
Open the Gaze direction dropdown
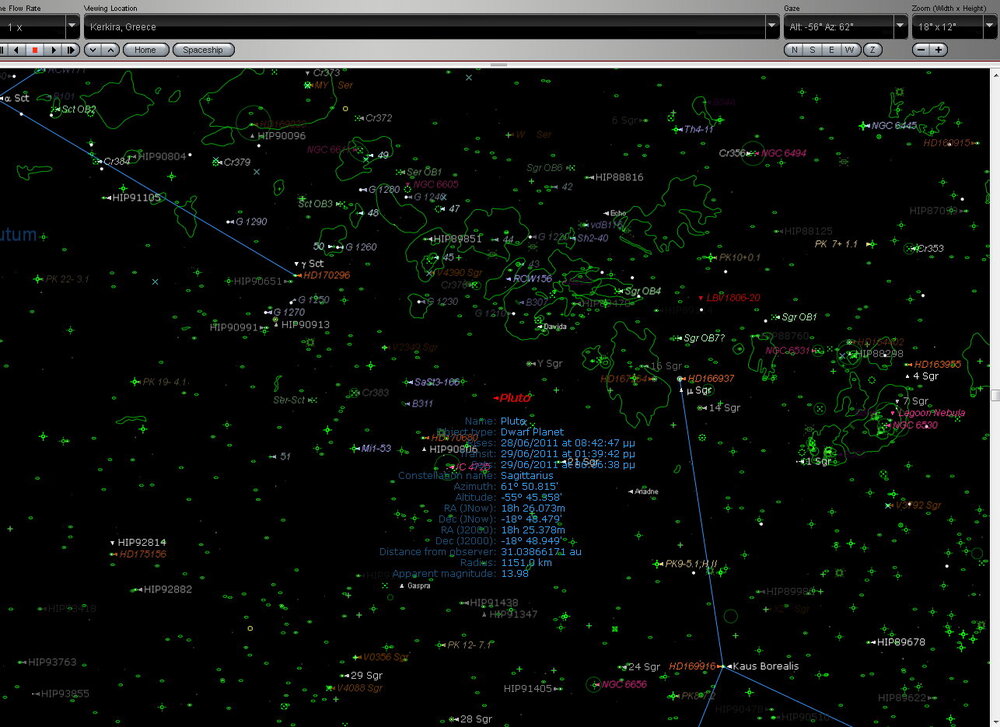[899, 27]
